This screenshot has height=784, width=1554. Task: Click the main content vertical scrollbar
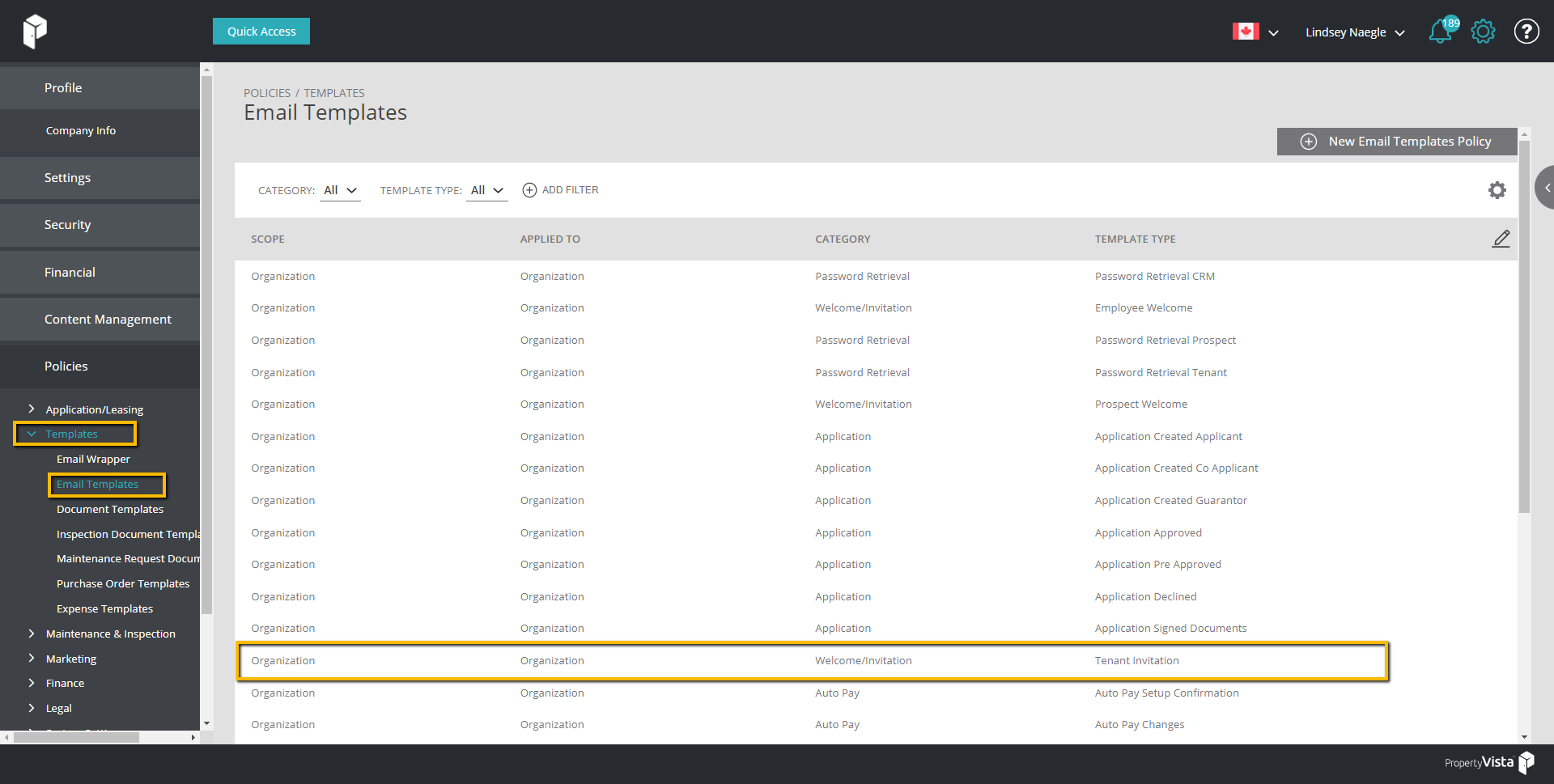tap(1524, 328)
